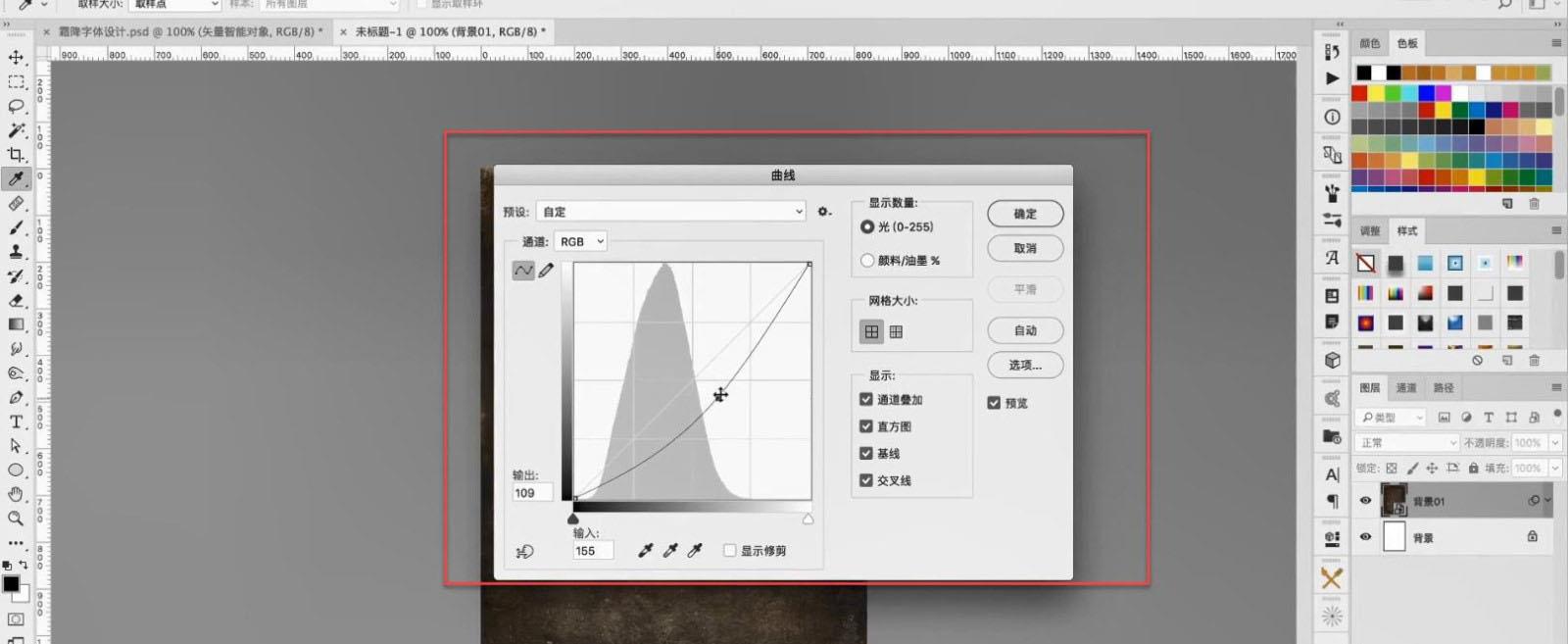This screenshot has height=644, width=1568.
Task: Click the black input slider triangle
Action: pyautogui.click(x=573, y=519)
